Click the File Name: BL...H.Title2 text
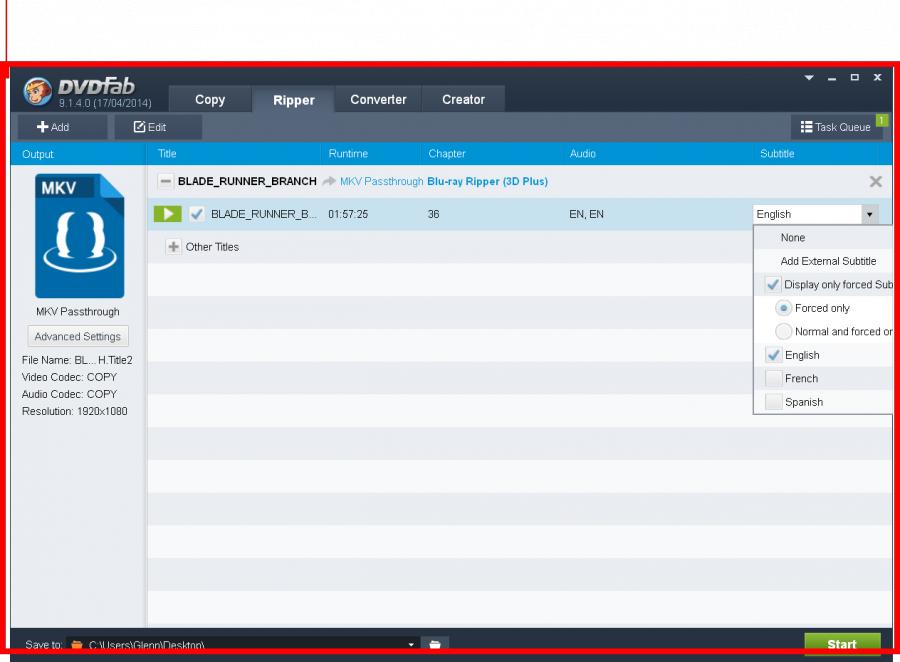 click(x=77, y=360)
